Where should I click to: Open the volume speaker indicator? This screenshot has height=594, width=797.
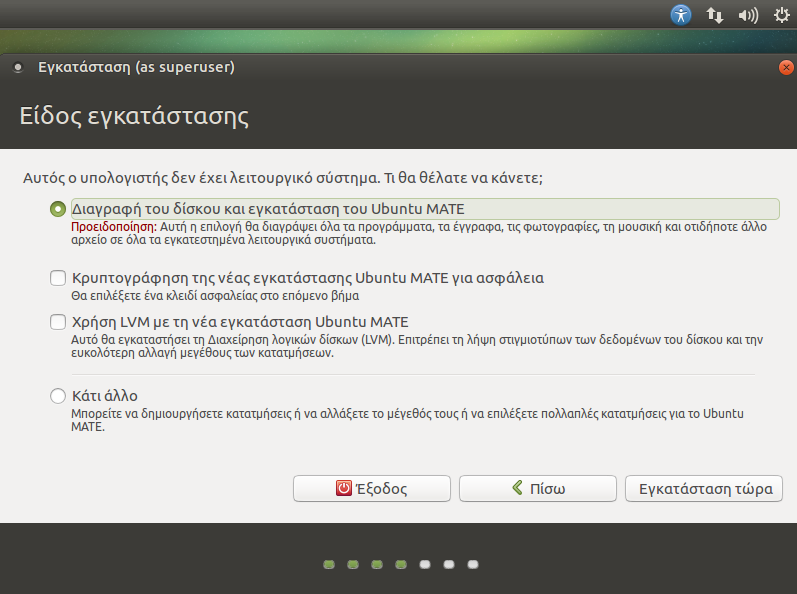coord(747,15)
